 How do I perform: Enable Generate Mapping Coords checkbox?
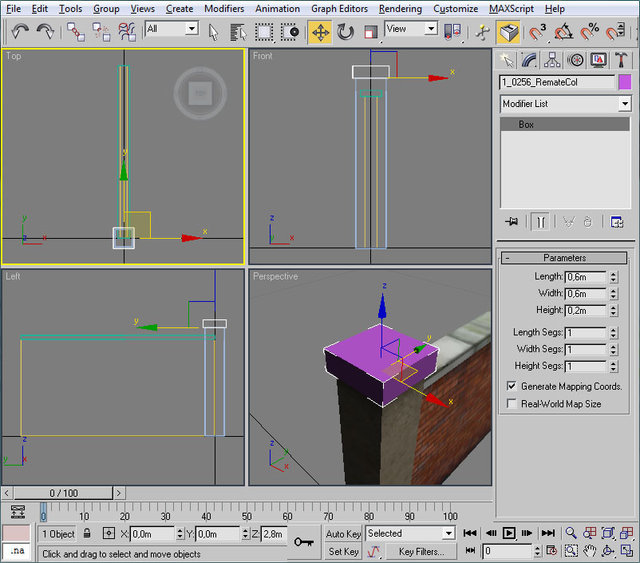512,386
